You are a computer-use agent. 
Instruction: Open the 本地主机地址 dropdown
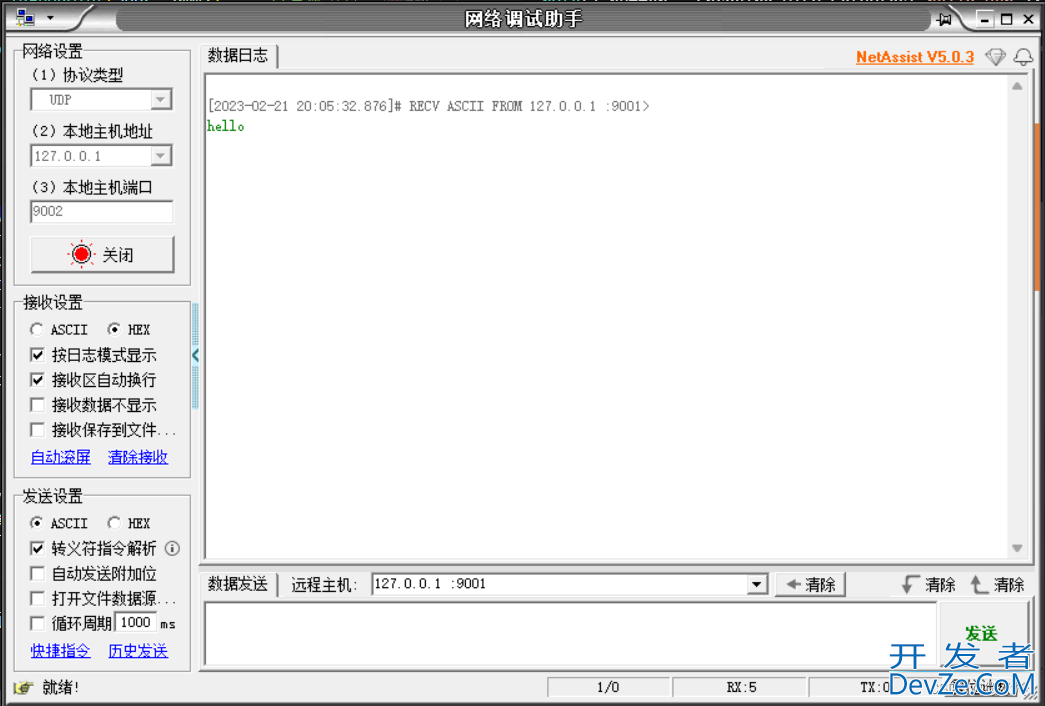click(160, 156)
